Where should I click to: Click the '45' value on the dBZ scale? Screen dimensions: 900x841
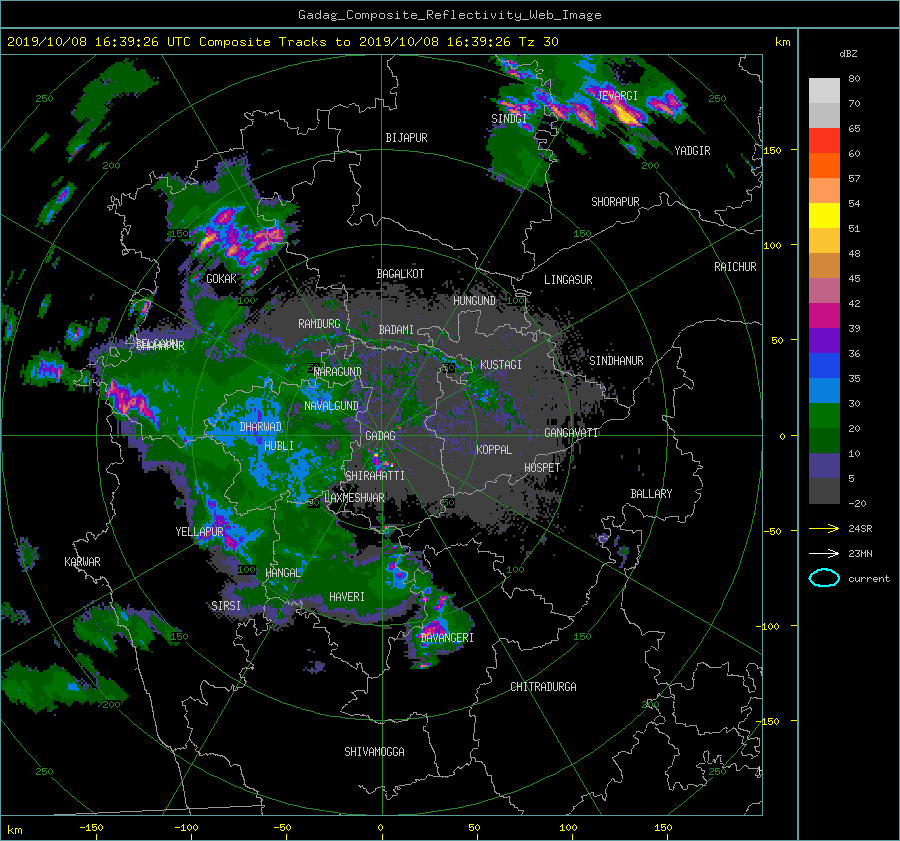pos(854,278)
